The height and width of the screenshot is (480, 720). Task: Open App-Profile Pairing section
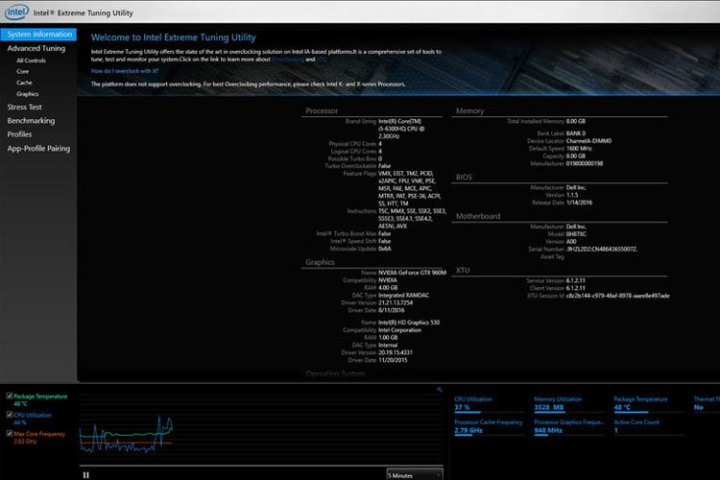pos(38,148)
